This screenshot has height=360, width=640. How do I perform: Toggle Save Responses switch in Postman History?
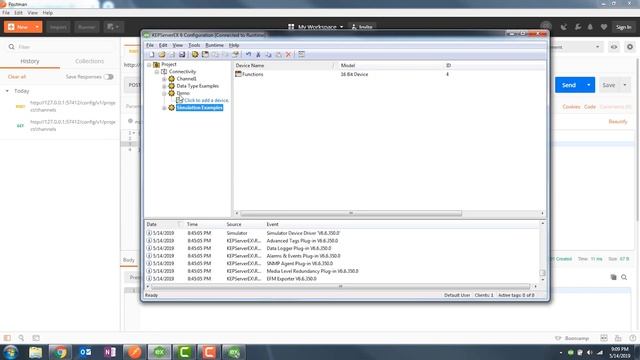point(109,77)
